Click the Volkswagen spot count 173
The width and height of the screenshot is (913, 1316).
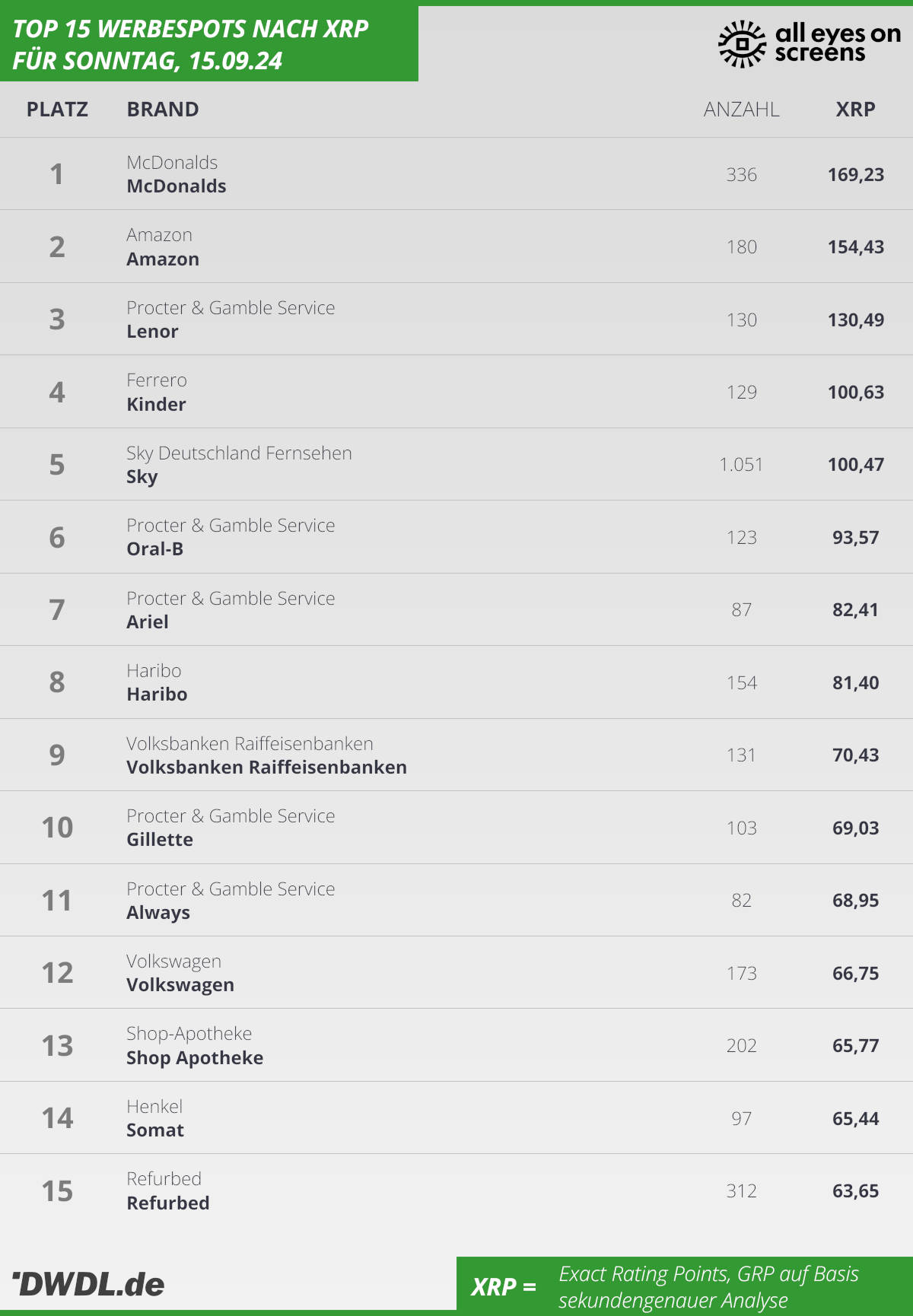click(x=741, y=974)
